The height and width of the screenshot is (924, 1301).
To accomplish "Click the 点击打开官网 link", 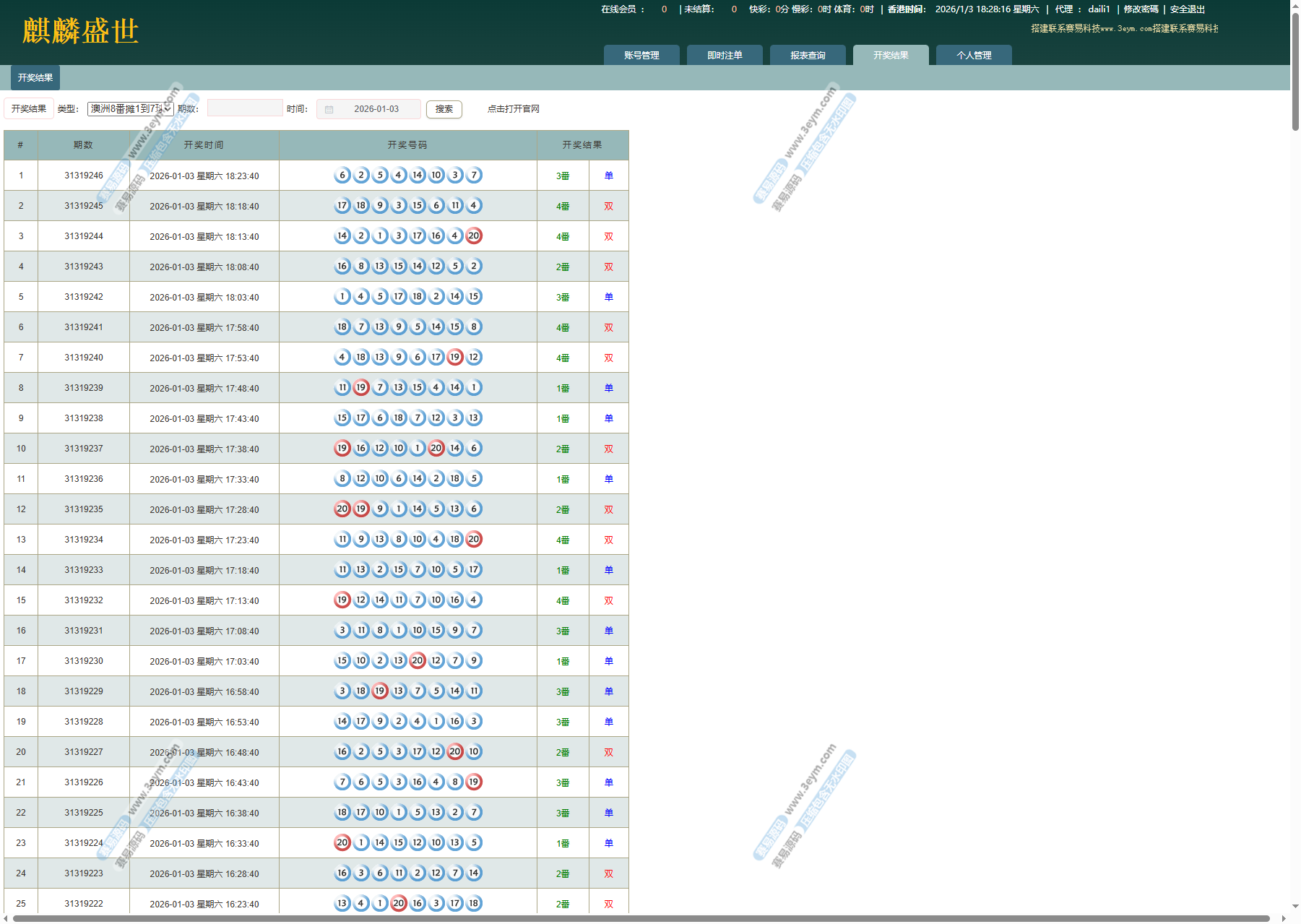I will 513,109.
